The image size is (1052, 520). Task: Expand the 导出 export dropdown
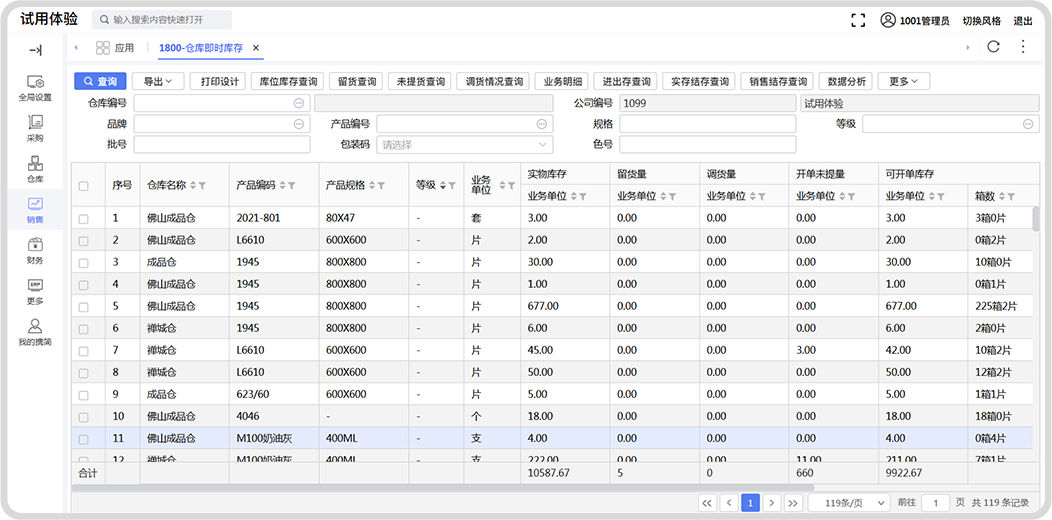[x=158, y=81]
